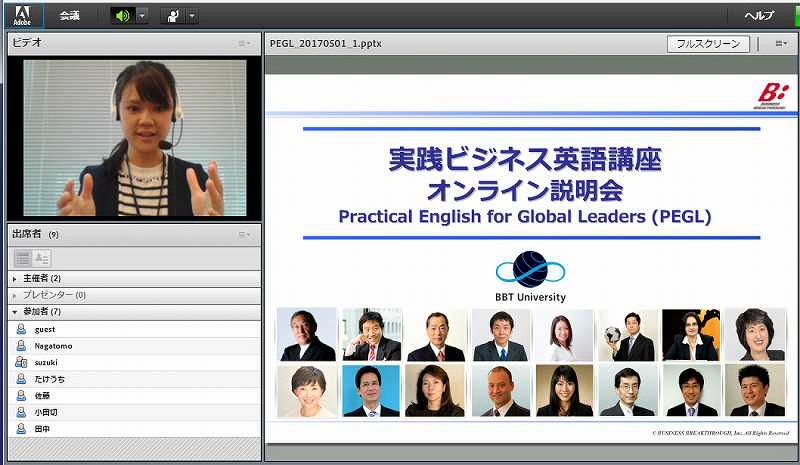Click the PEGL_20170501_1.pptx file title
The width and height of the screenshot is (800, 465).
(x=326, y=44)
